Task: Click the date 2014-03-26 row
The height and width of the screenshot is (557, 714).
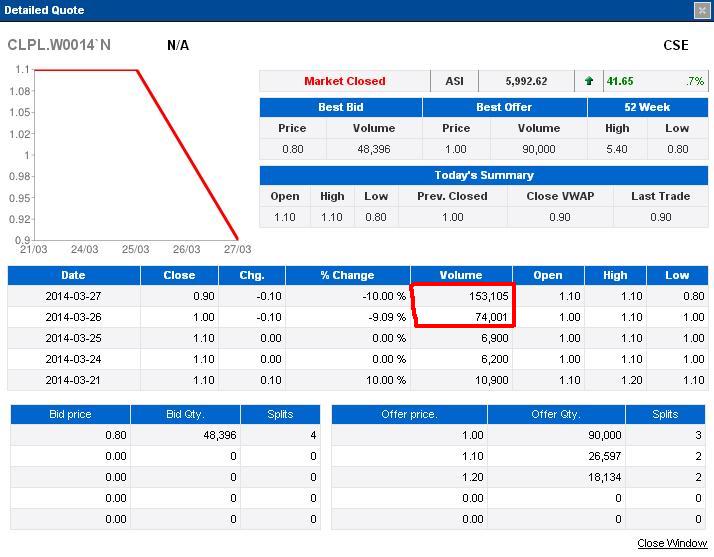Action: pos(73,317)
